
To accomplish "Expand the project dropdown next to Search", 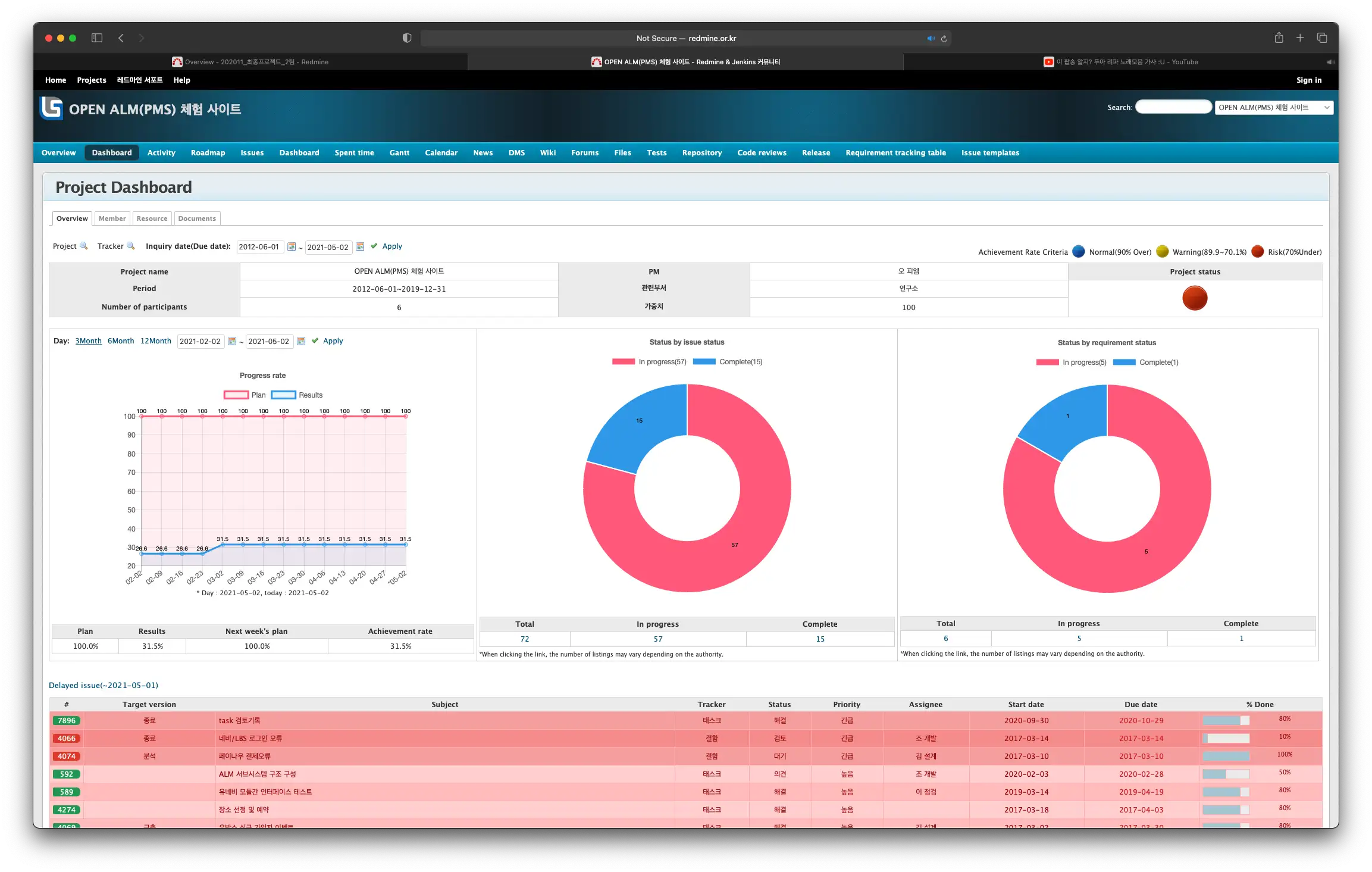I will 1273,108.
